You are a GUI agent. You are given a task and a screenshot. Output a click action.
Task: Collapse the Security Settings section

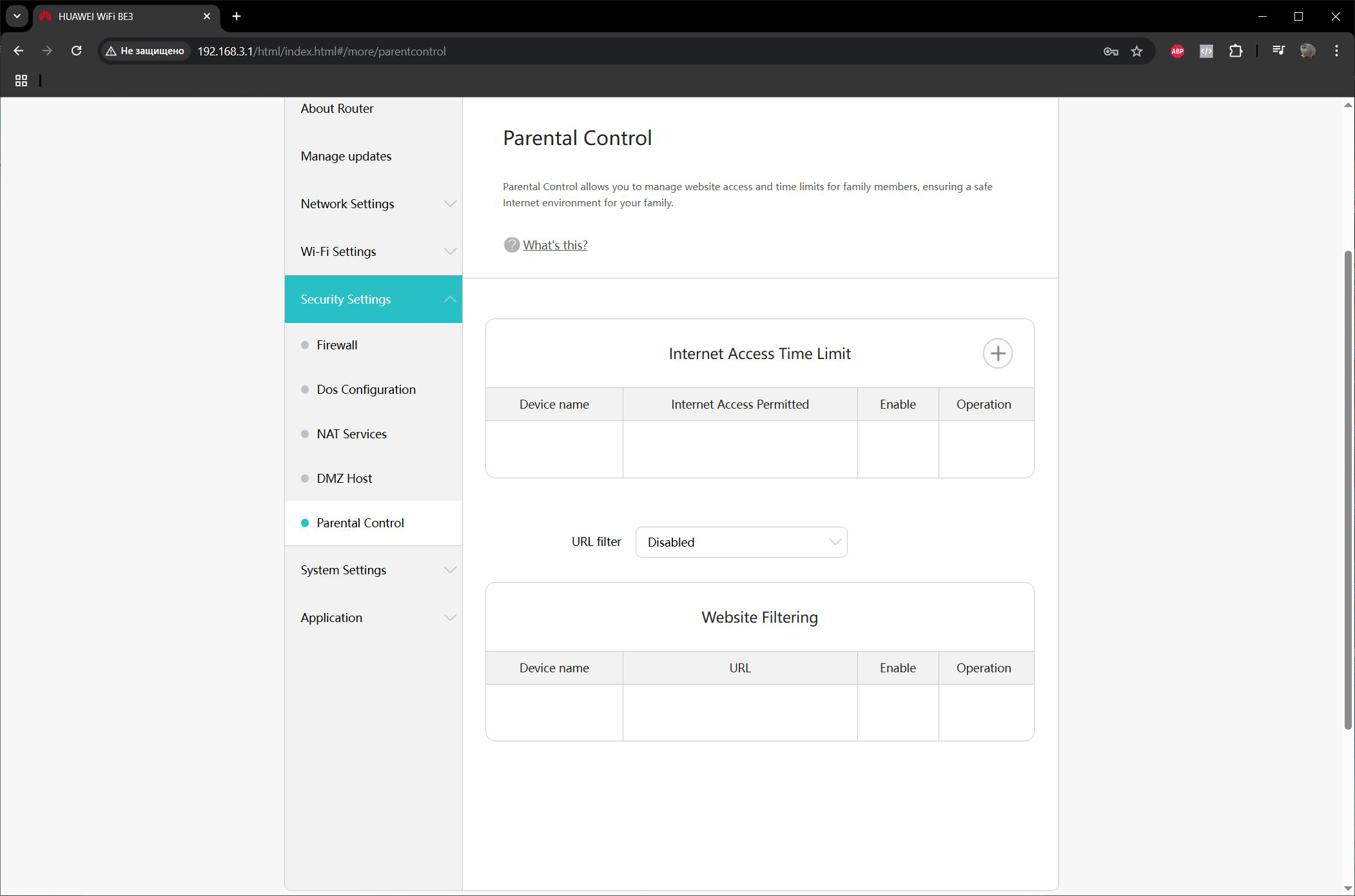[x=373, y=299]
